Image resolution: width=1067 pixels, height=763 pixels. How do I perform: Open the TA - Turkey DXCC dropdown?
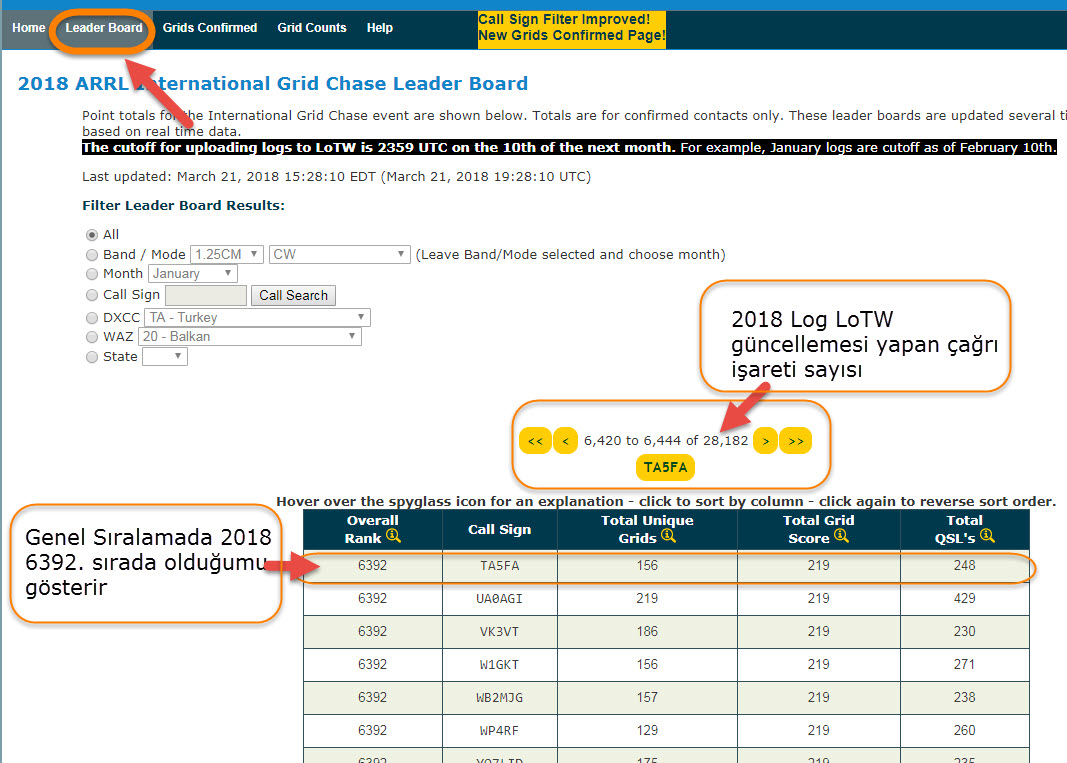257,317
